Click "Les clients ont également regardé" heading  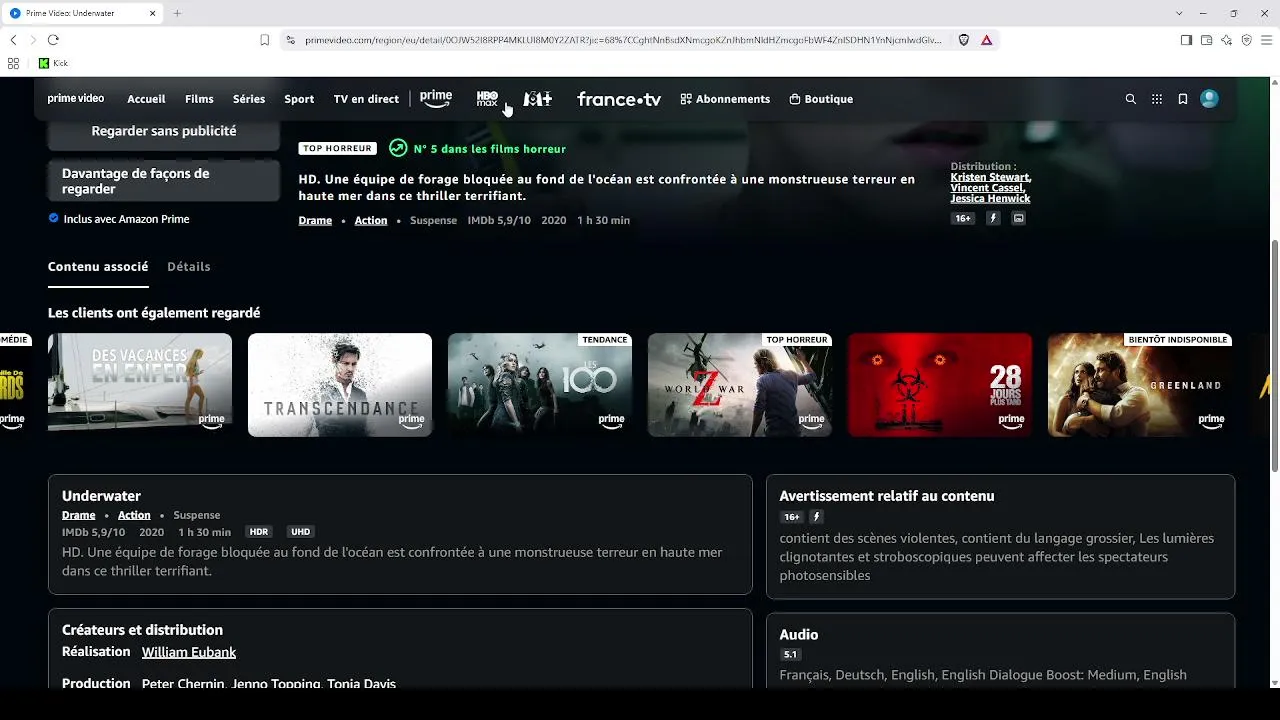point(154,313)
